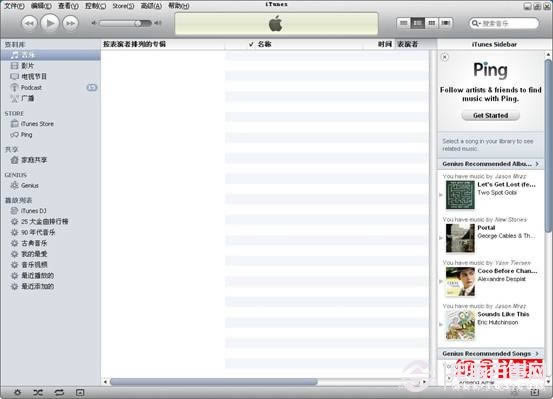The height and width of the screenshot is (399, 553).
Task: Open Sounds Like This album link
Action: click(x=503, y=314)
